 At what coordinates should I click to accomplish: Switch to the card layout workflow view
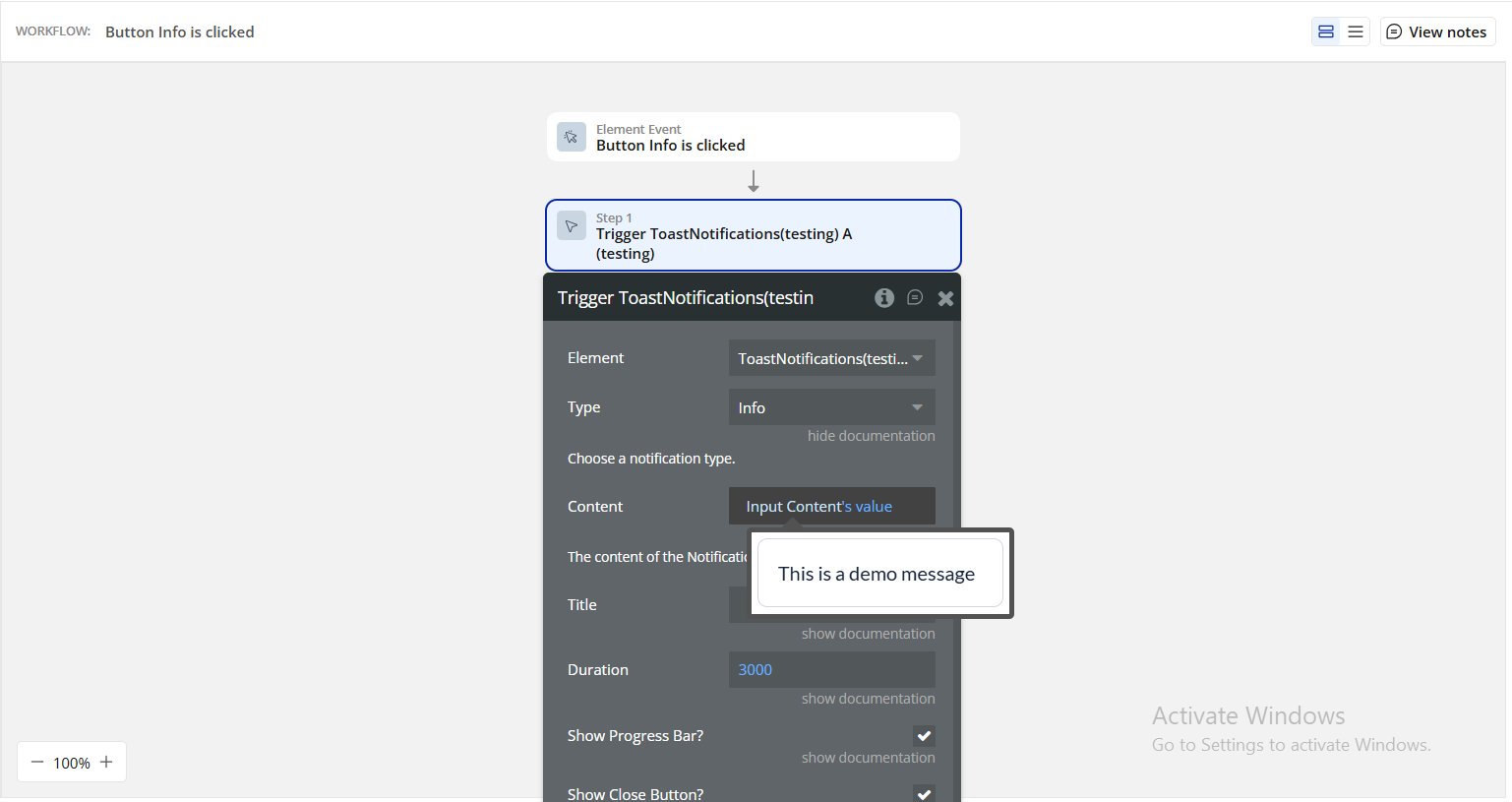pyautogui.click(x=1325, y=32)
